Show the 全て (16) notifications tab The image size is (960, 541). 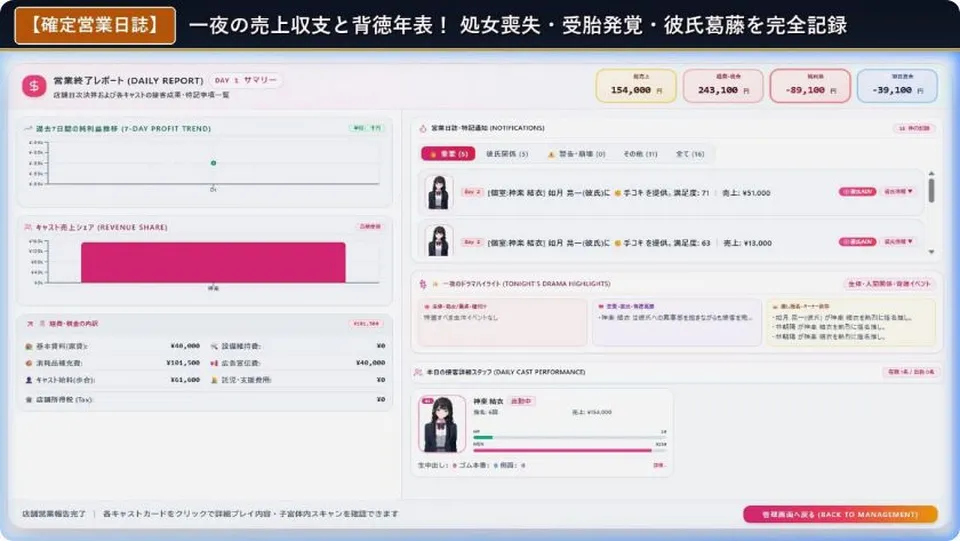coord(690,154)
